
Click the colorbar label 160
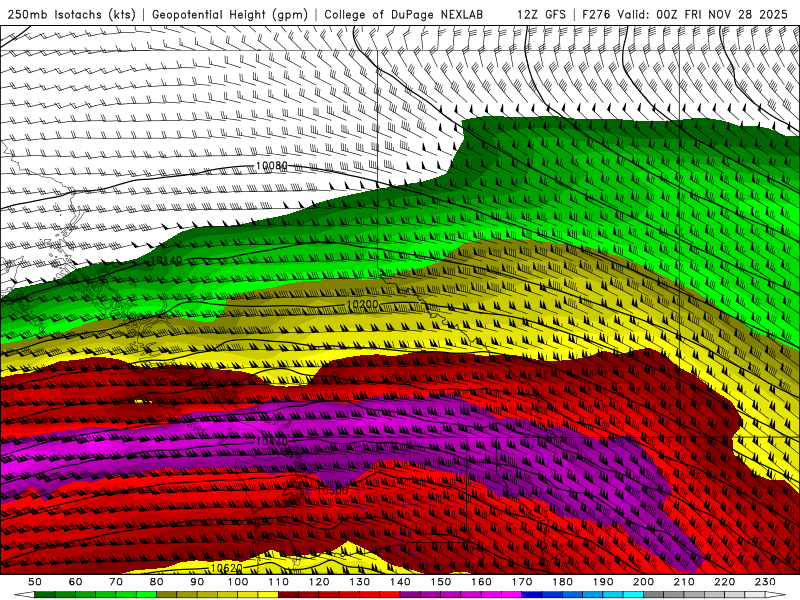coord(481,582)
